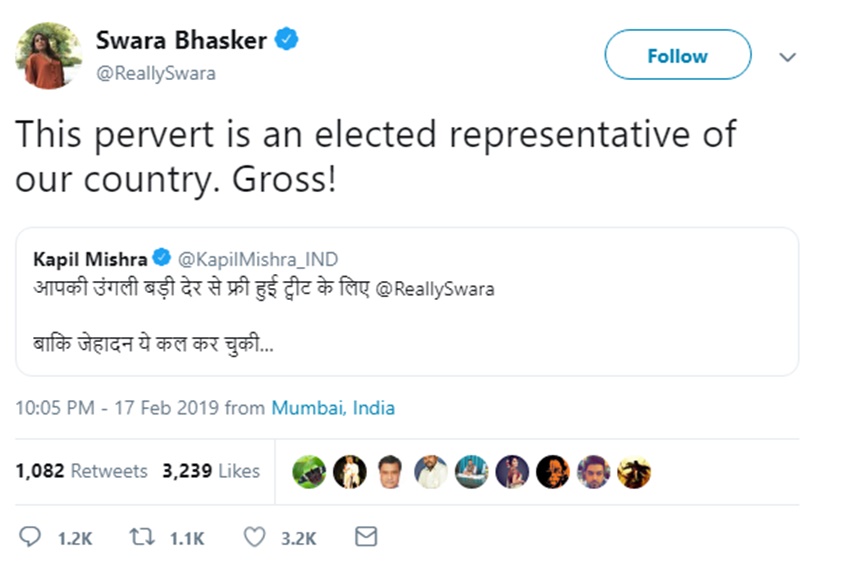Image resolution: width=850 pixels, height=587 pixels.
Task: Click Swara Bhasker's blue verified badge
Action: point(288,41)
